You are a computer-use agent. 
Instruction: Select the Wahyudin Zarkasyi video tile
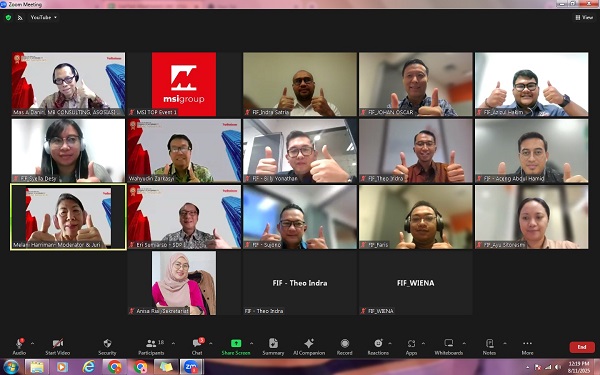(184, 150)
